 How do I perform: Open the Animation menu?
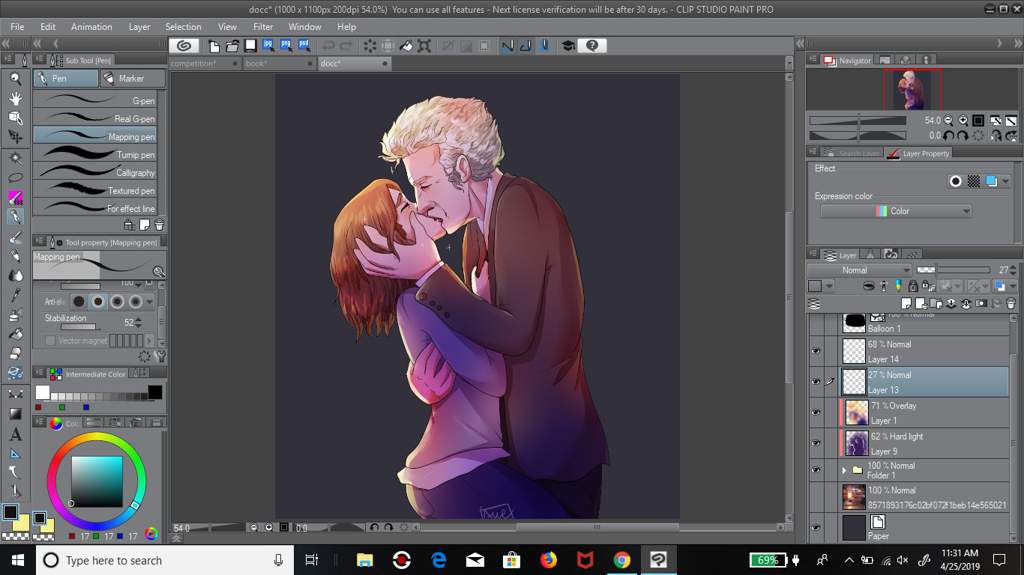pos(91,27)
